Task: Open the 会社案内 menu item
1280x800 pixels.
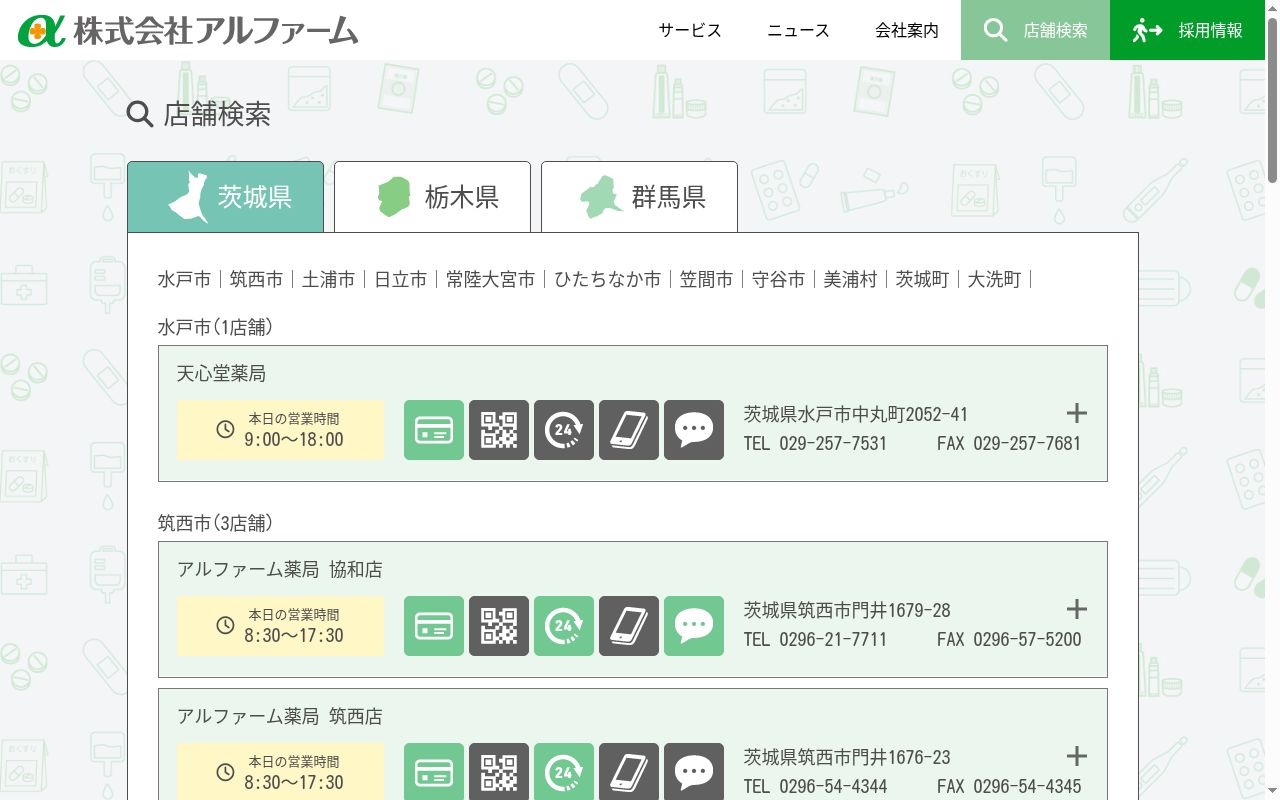Action: pyautogui.click(x=907, y=30)
